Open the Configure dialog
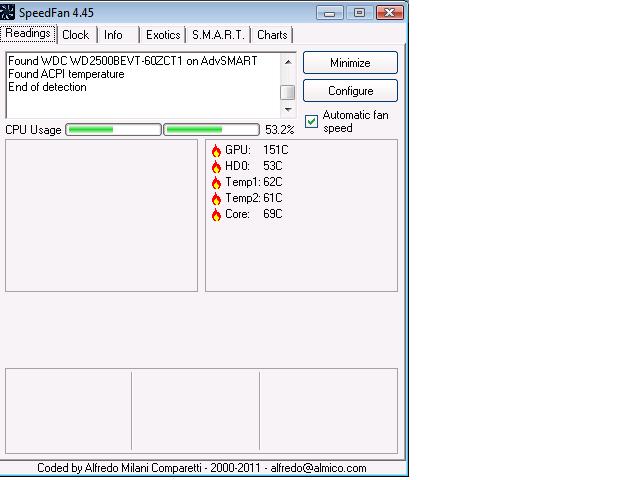 pyautogui.click(x=350, y=91)
